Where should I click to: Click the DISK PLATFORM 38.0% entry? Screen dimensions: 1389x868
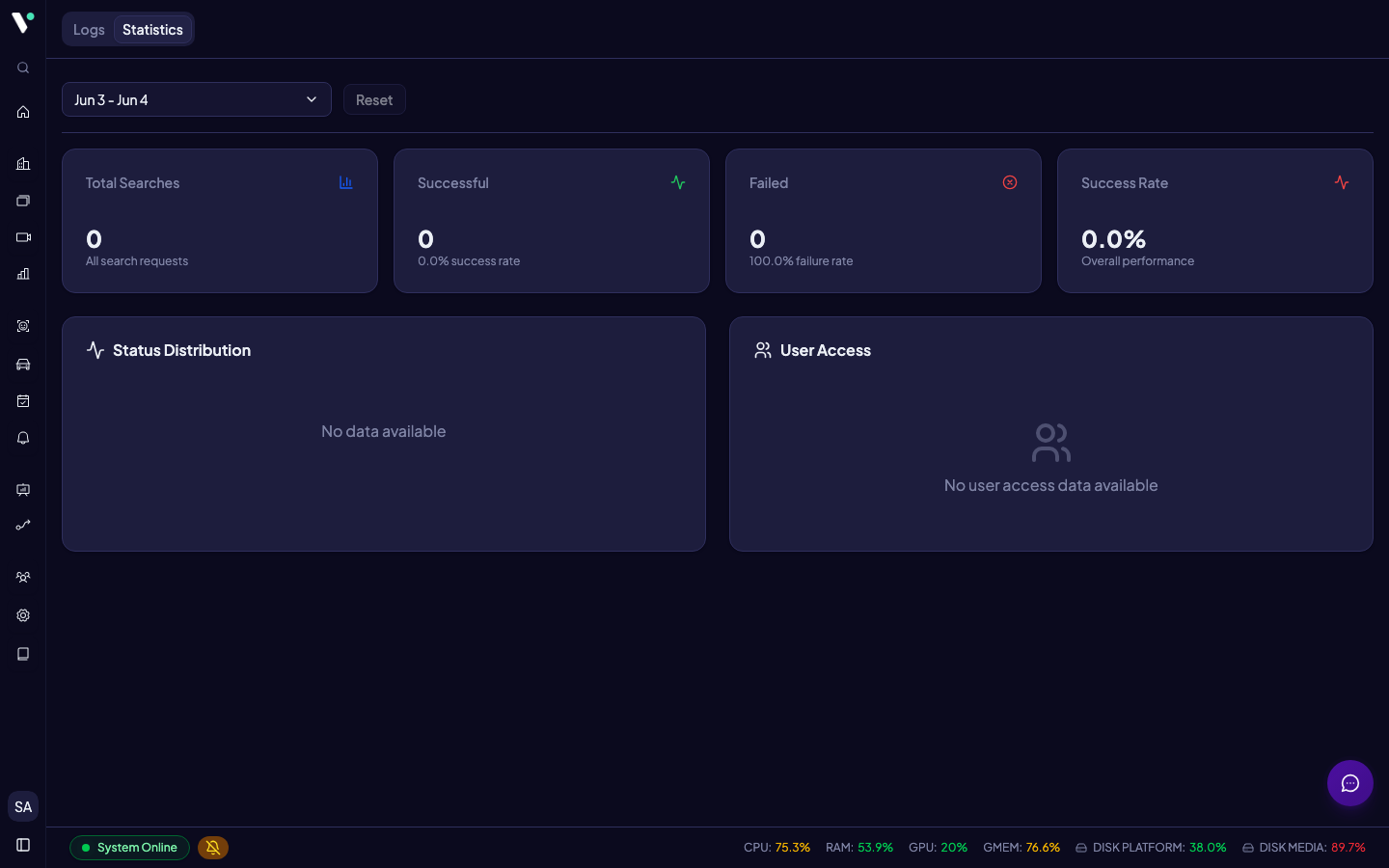coord(1151,848)
